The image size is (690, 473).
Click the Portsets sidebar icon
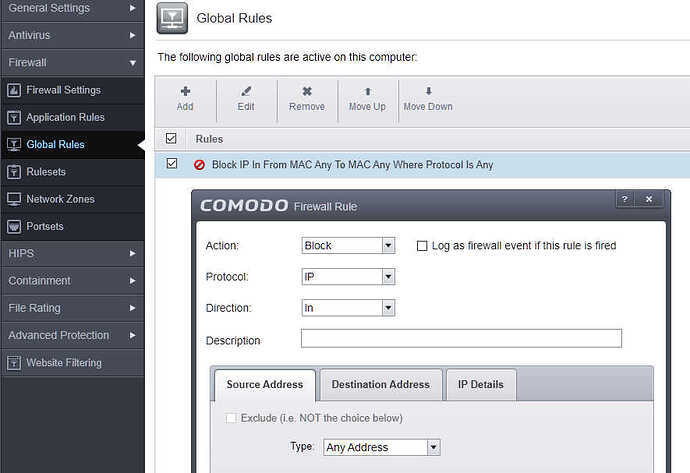(14, 227)
